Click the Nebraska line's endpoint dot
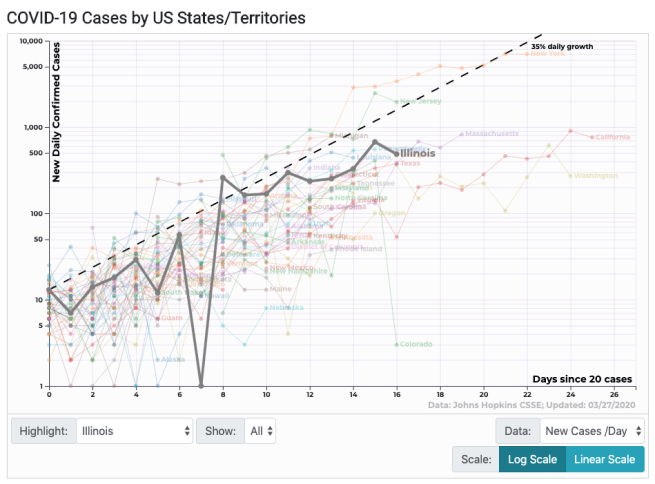The width and height of the screenshot is (655, 484). pos(267,308)
